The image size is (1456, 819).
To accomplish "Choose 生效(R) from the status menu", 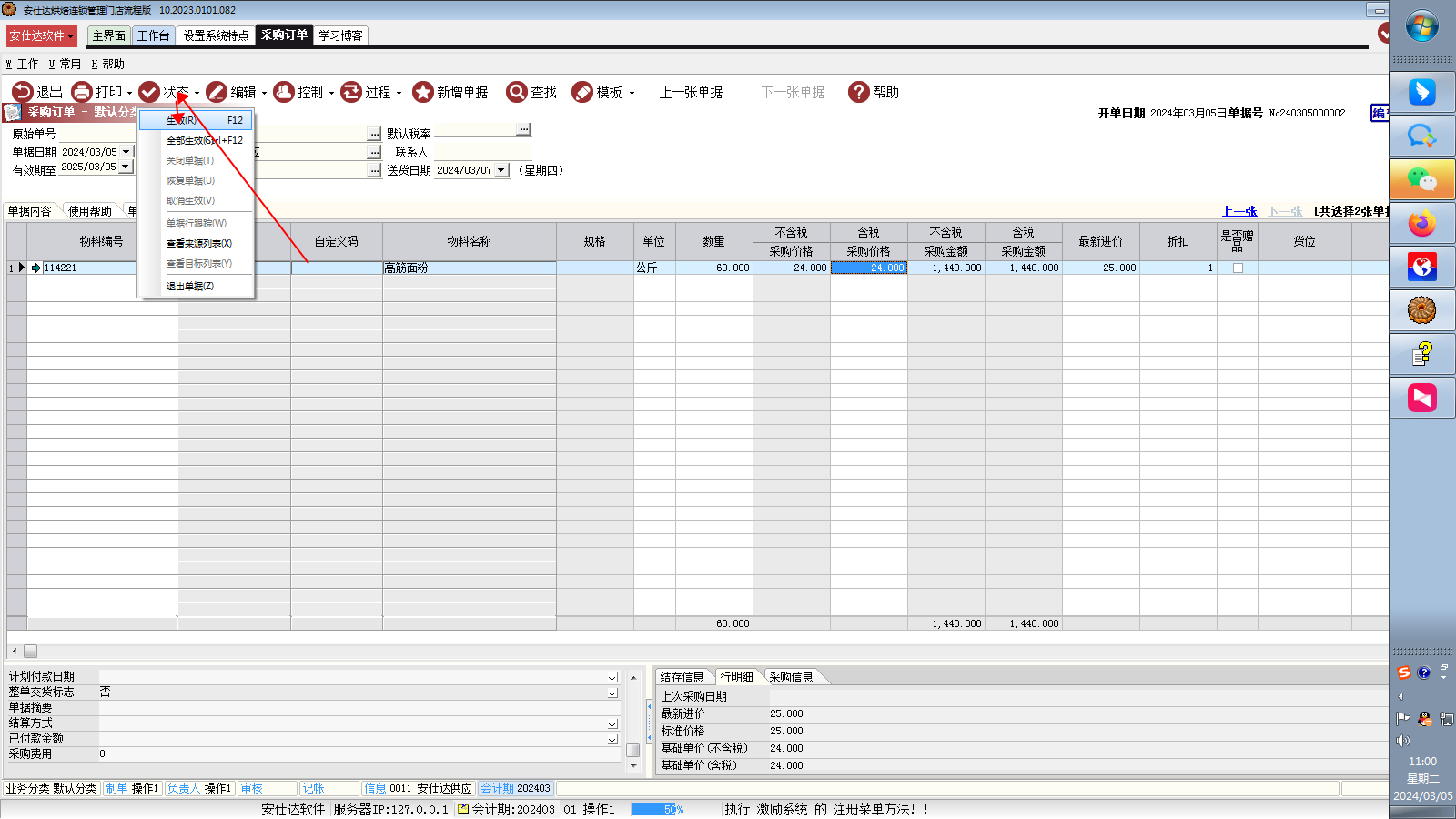I will point(197,120).
